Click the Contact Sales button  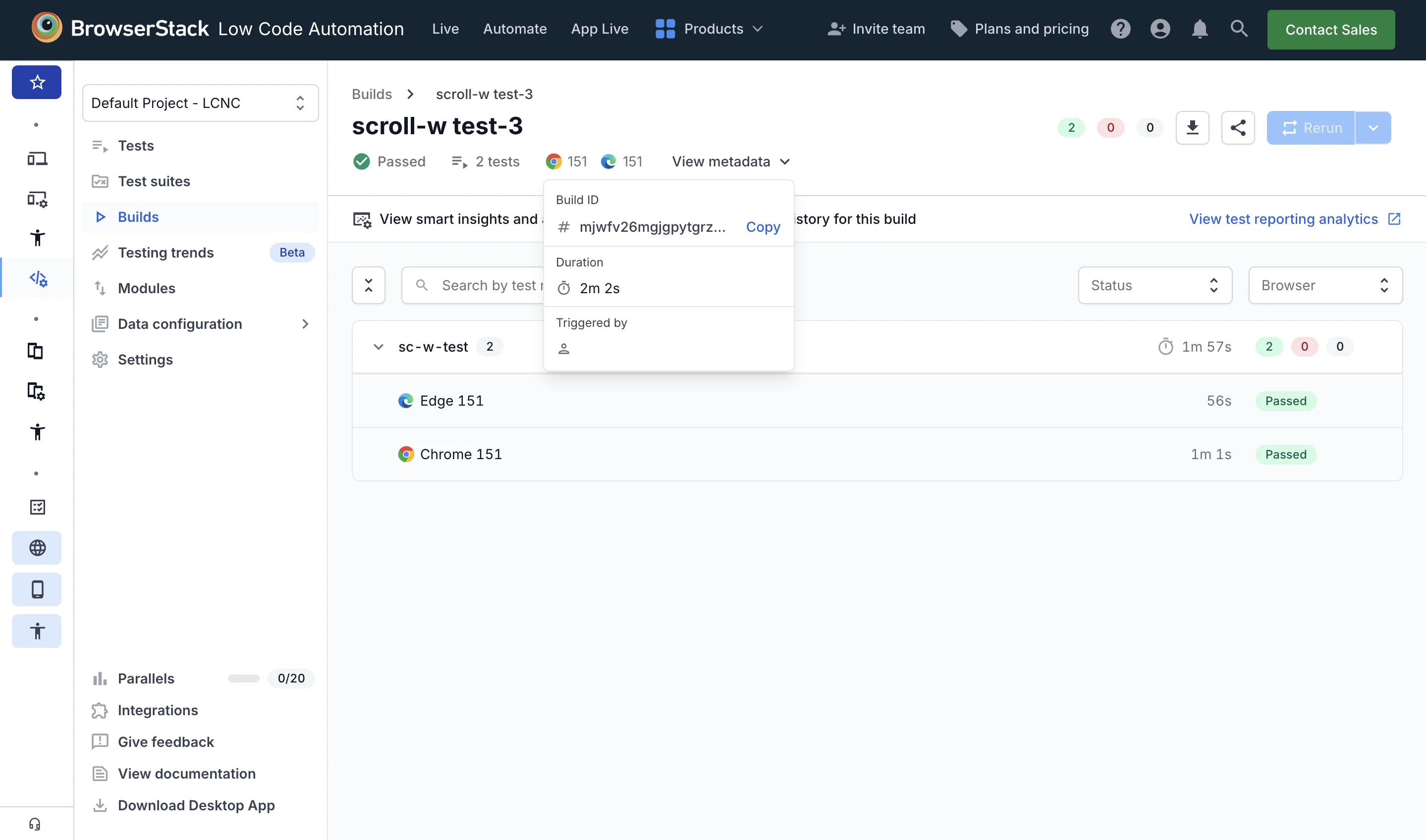[x=1331, y=29]
